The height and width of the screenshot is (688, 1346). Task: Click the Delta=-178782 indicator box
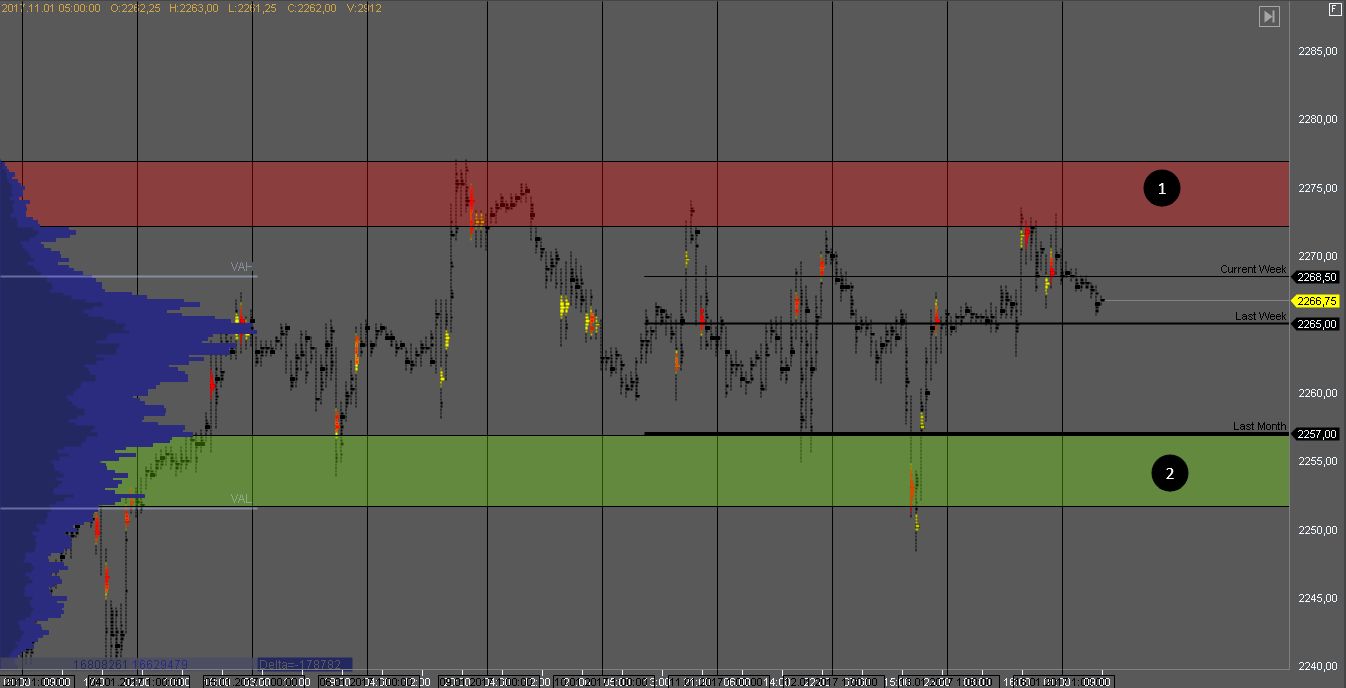(300, 664)
